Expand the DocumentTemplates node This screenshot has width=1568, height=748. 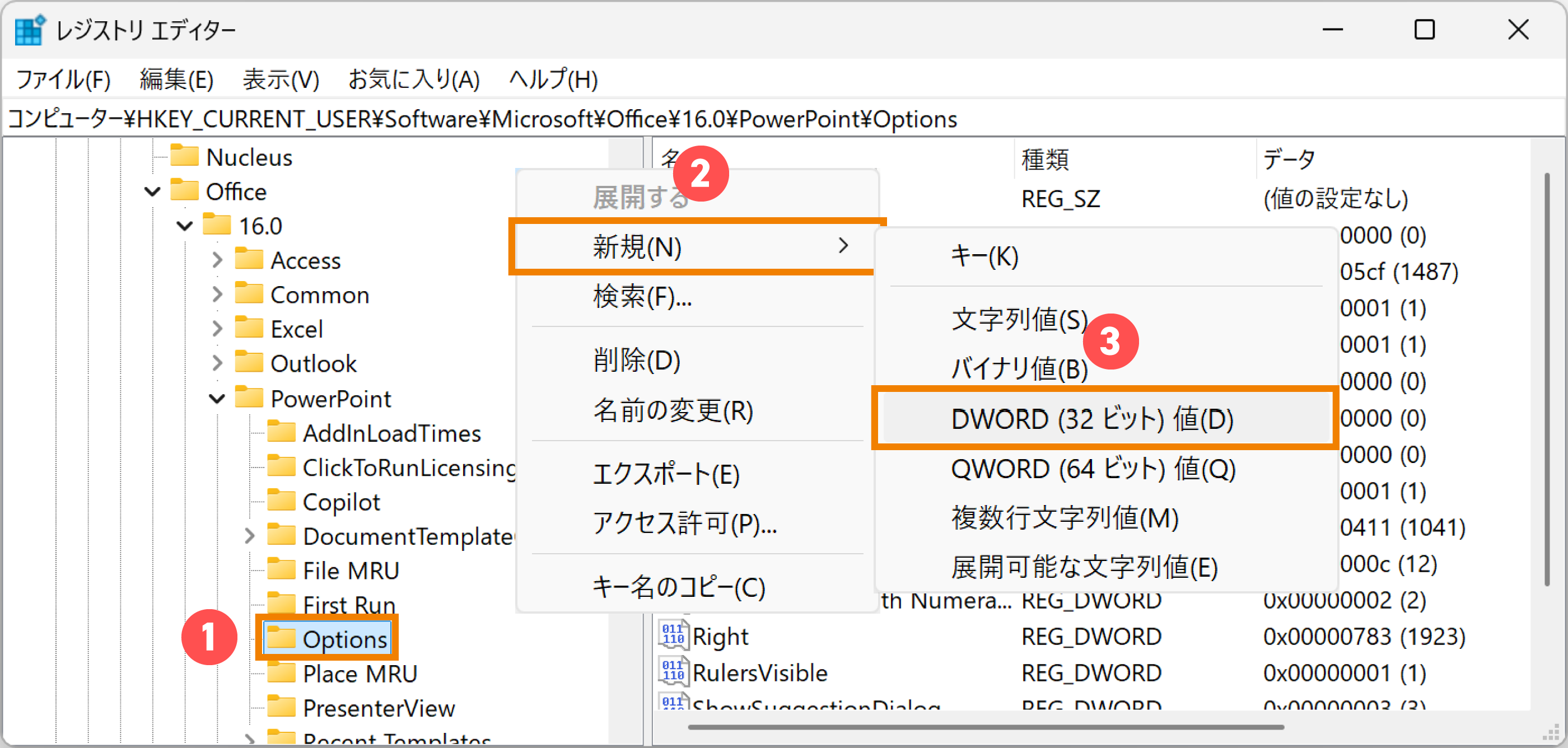[250, 536]
